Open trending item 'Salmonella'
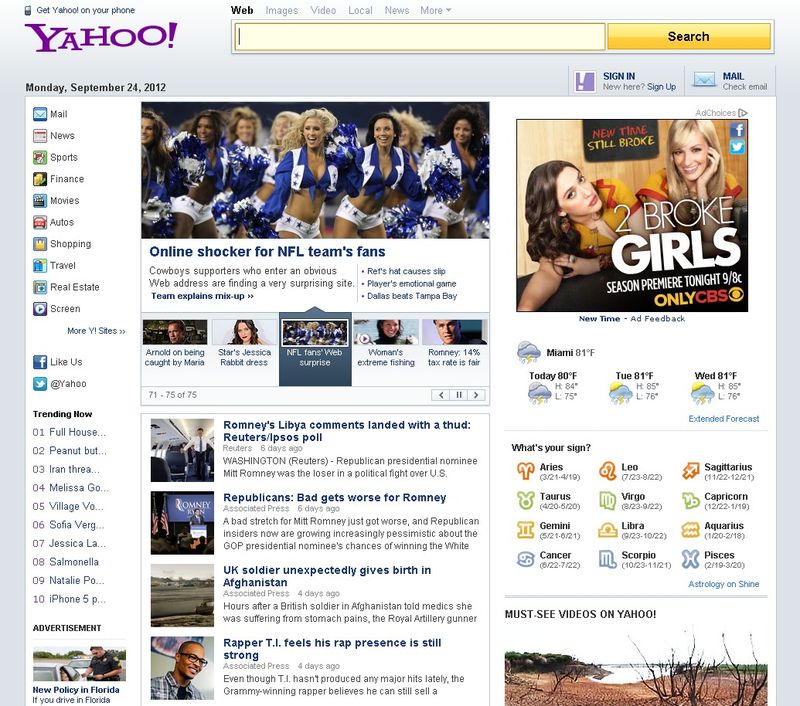The image size is (800, 706). [74, 562]
